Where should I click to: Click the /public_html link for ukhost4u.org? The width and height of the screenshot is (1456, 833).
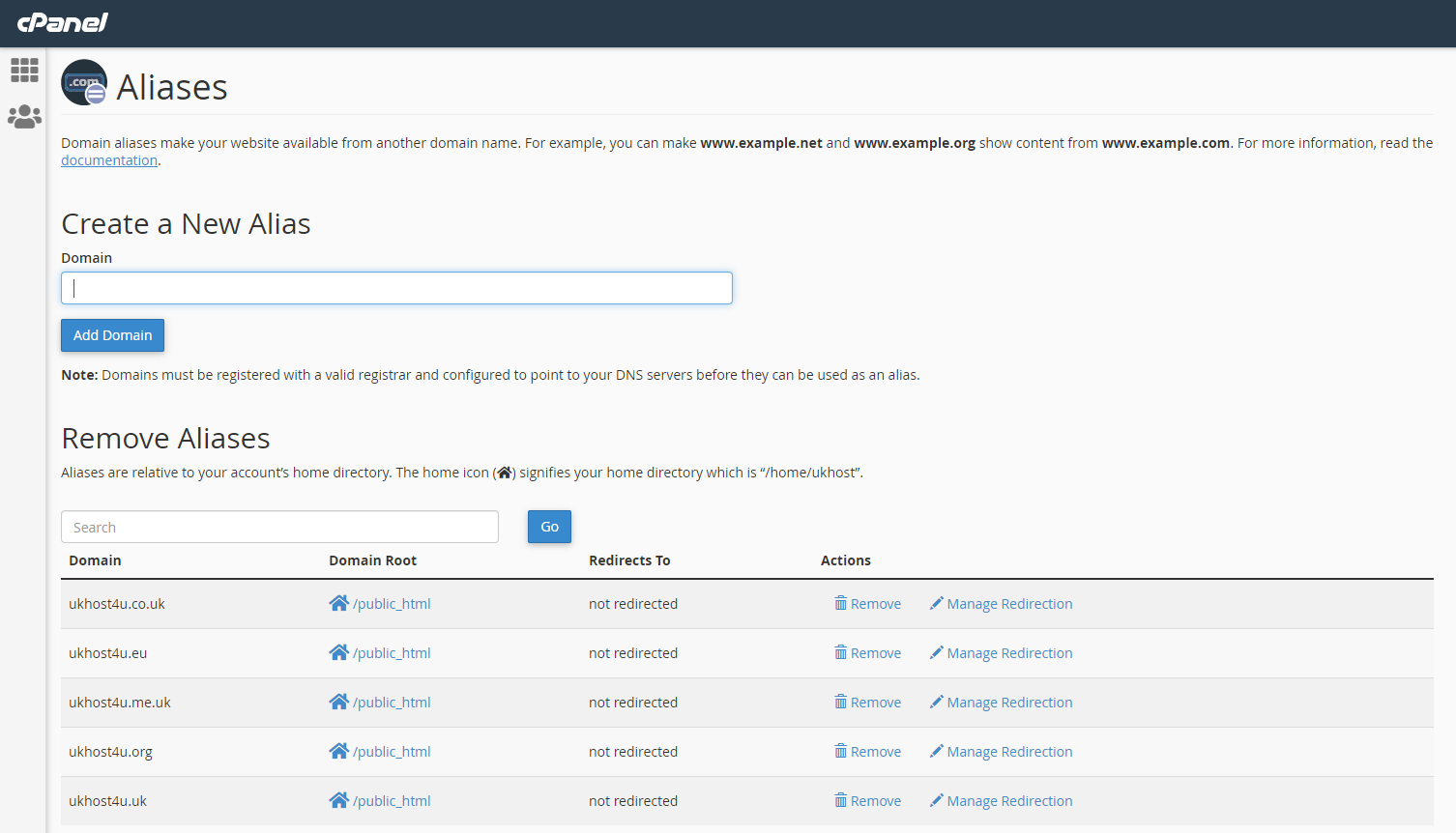[392, 751]
